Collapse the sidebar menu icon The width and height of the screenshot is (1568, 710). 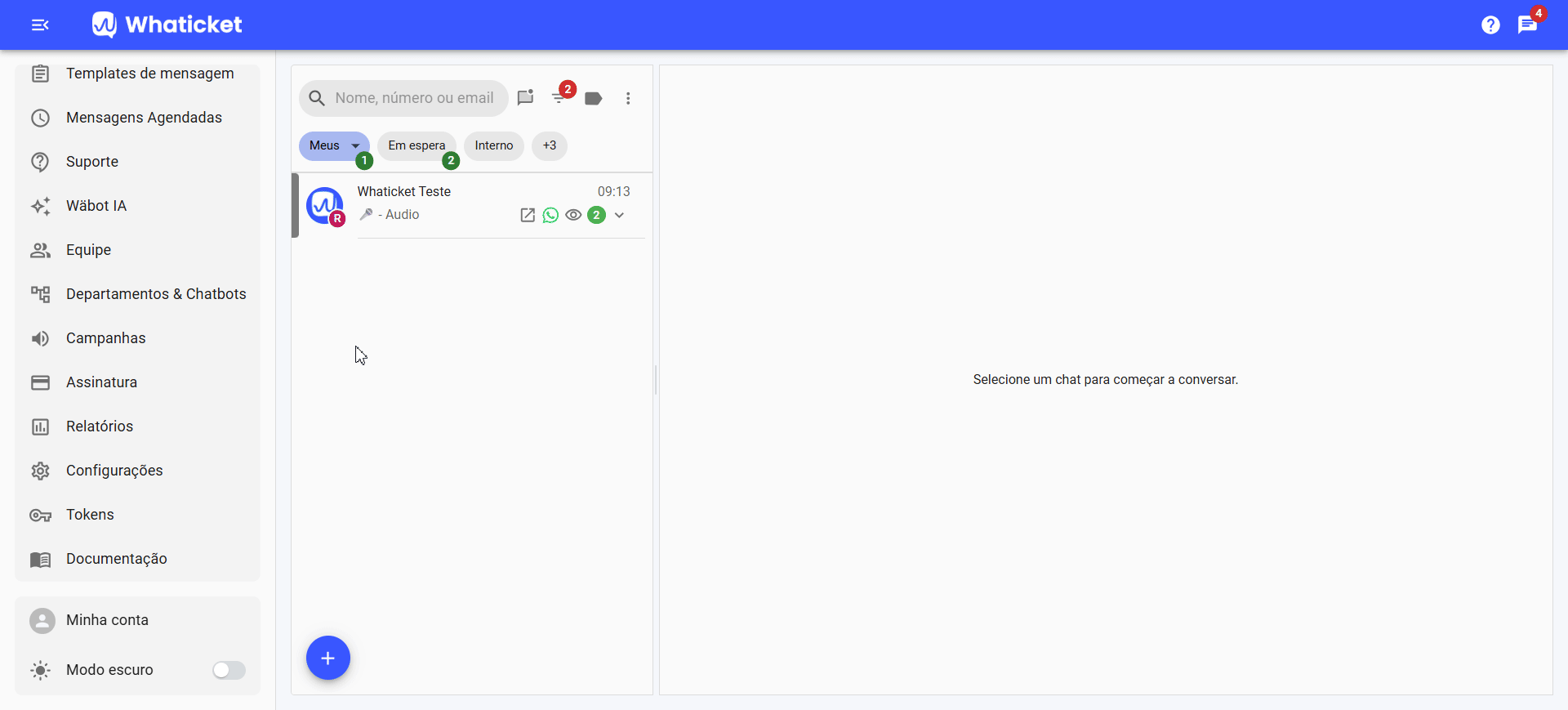click(40, 25)
